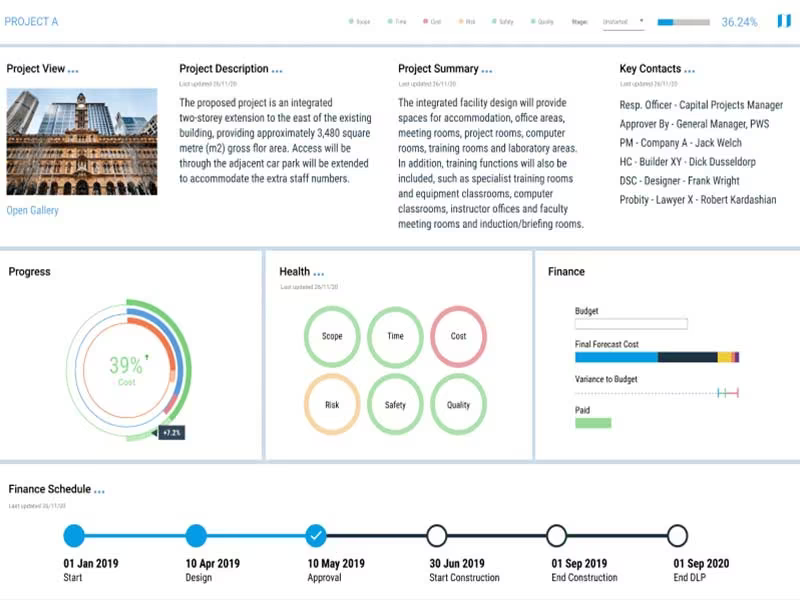Select the Cost health circle
800x600 pixels.
[x=458, y=336]
